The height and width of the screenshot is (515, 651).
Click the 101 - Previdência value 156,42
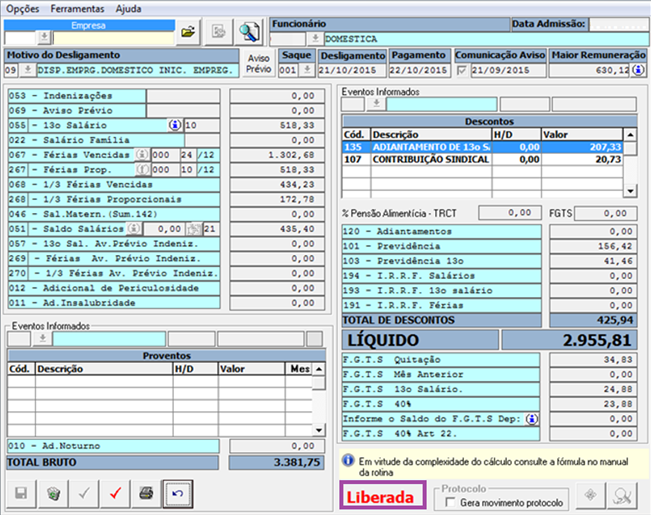click(593, 246)
